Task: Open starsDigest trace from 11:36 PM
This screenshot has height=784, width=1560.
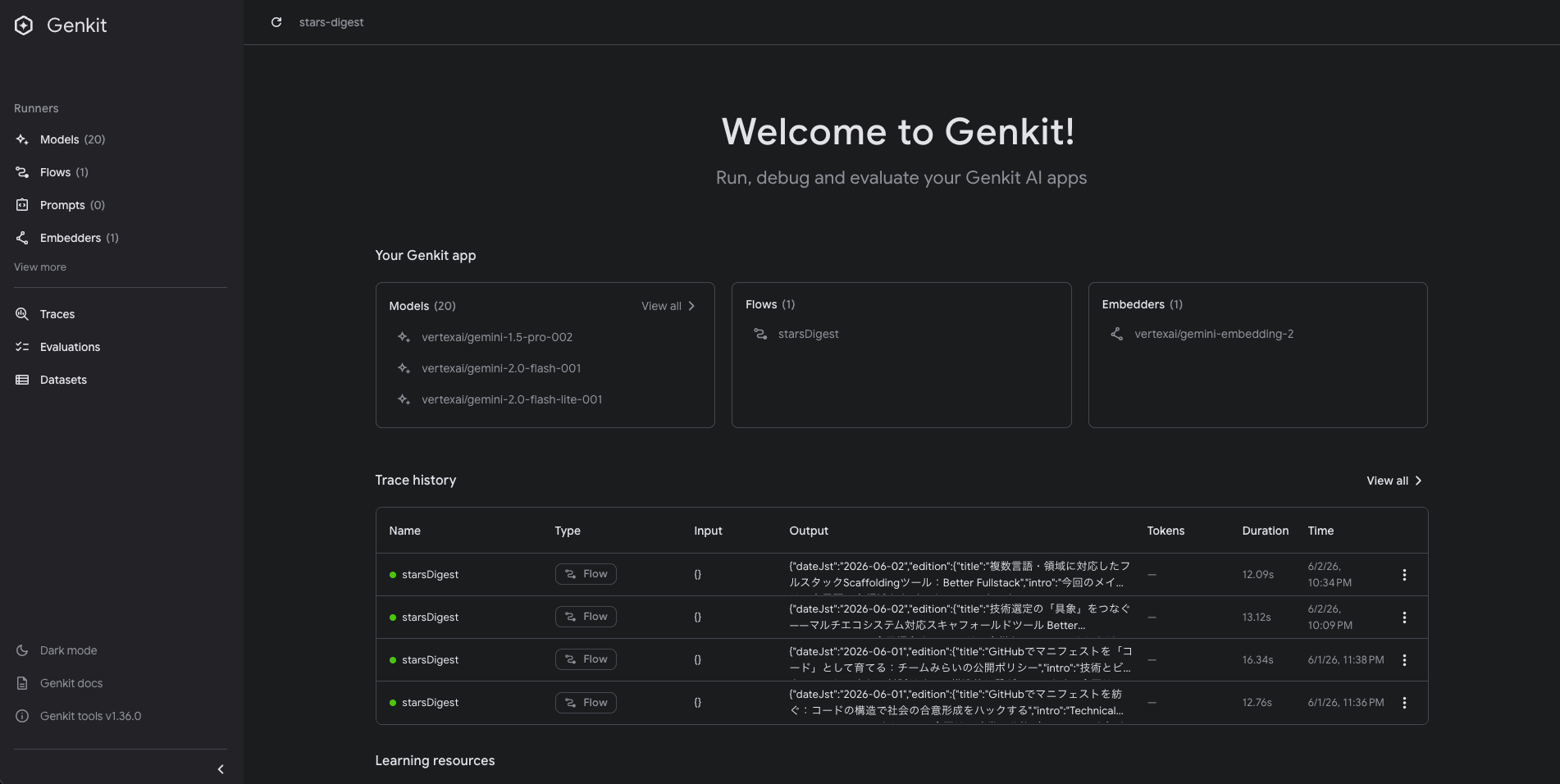Action: click(430, 703)
